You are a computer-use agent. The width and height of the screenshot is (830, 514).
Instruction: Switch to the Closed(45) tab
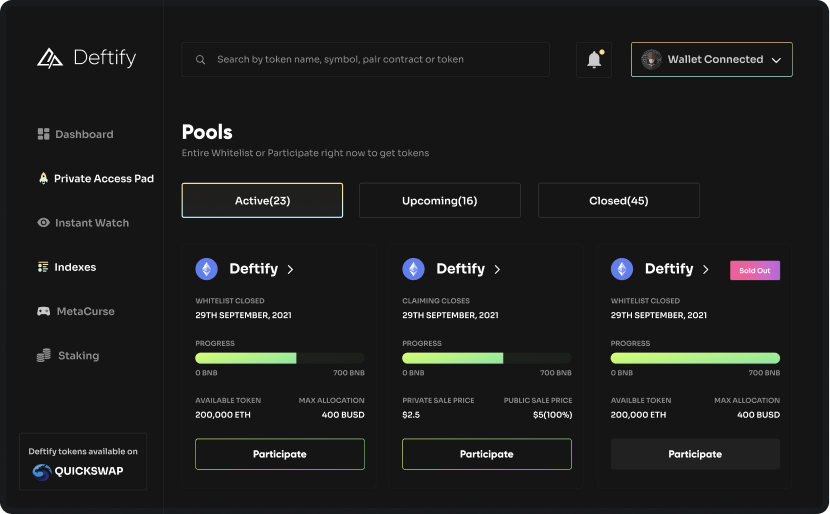(x=618, y=201)
